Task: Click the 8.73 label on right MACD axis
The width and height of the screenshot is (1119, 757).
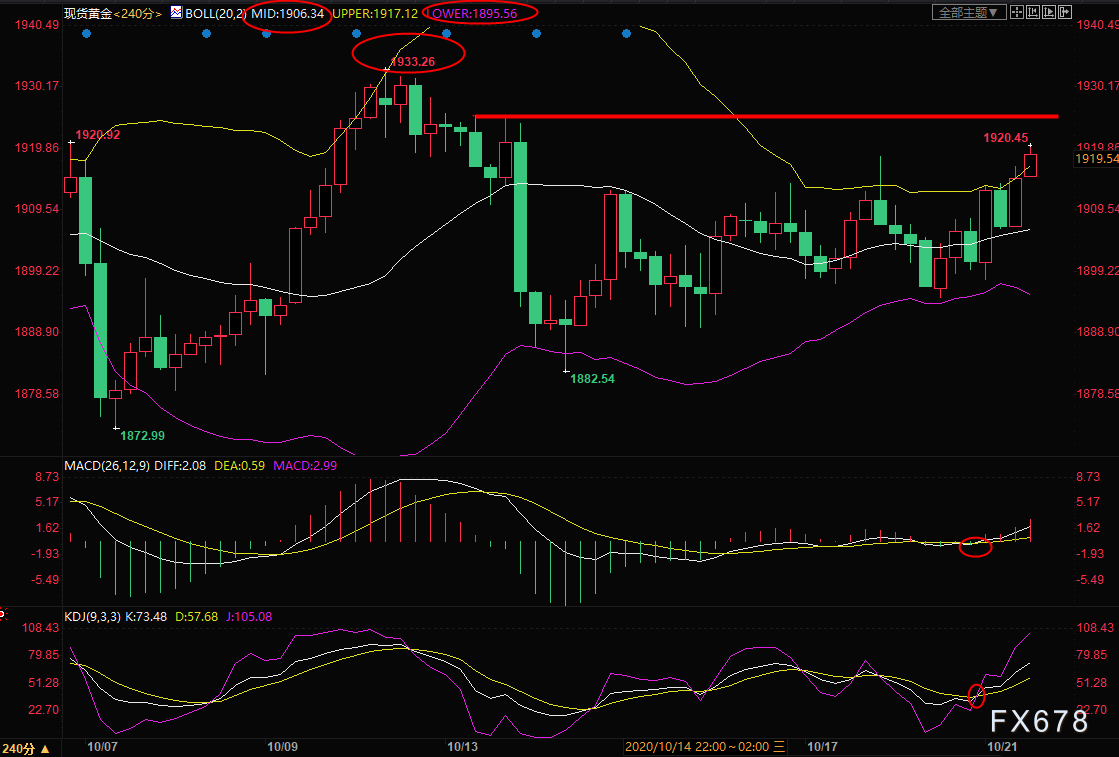Action: click(x=1088, y=477)
